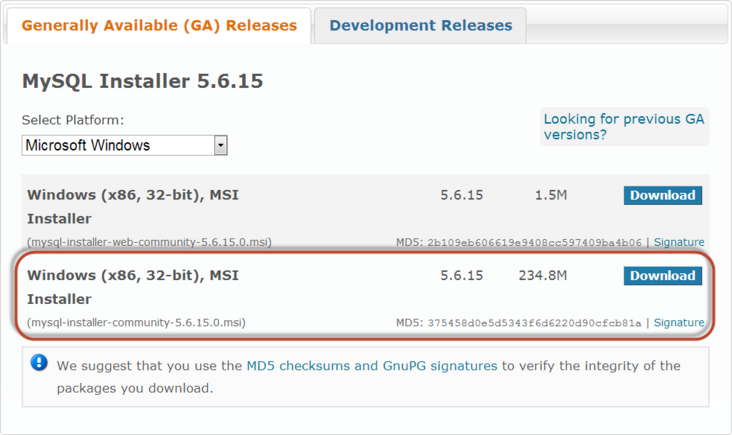
Task: Open the Generally Available (GA) Releases tab
Action: [x=159, y=25]
